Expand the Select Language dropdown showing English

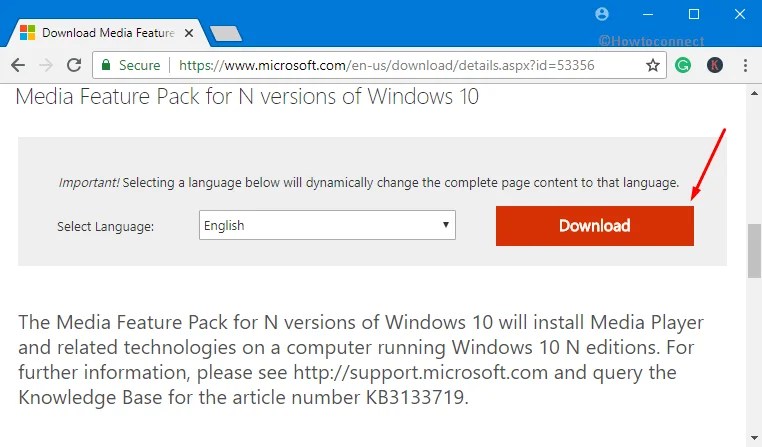327,225
